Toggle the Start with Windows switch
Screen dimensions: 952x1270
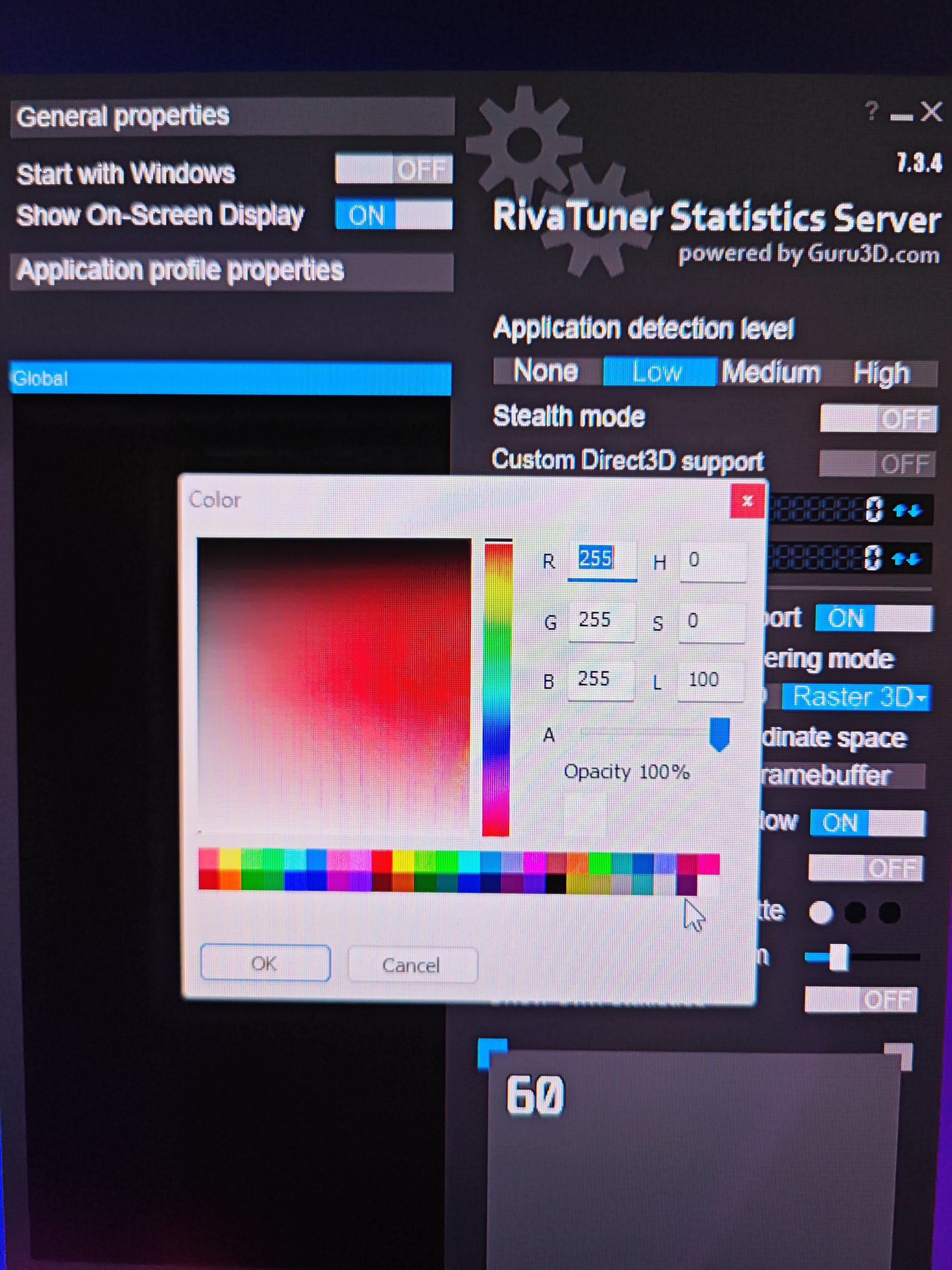click(x=394, y=169)
